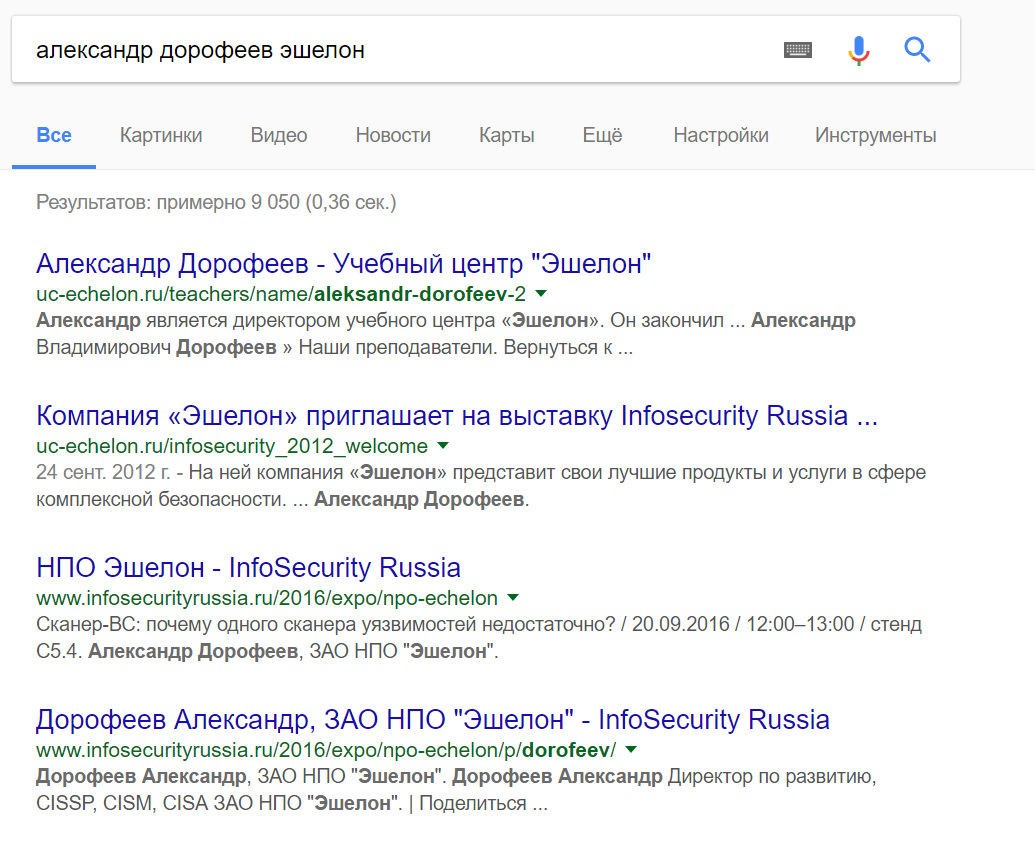Open the on-screen keyboard input tool
1035x854 pixels.
coord(797,49)
